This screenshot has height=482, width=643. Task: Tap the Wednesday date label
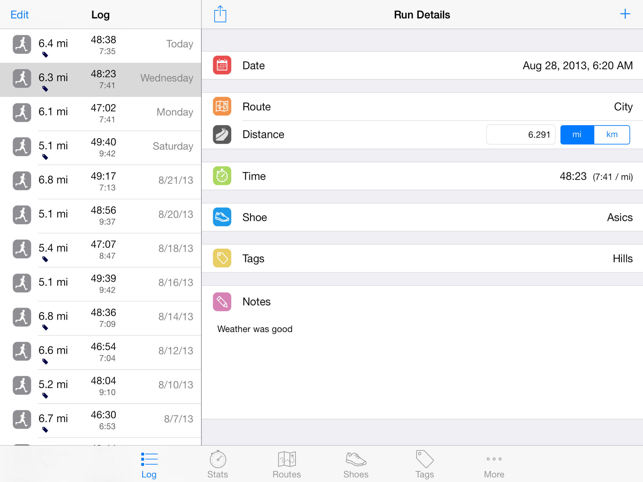166,78
